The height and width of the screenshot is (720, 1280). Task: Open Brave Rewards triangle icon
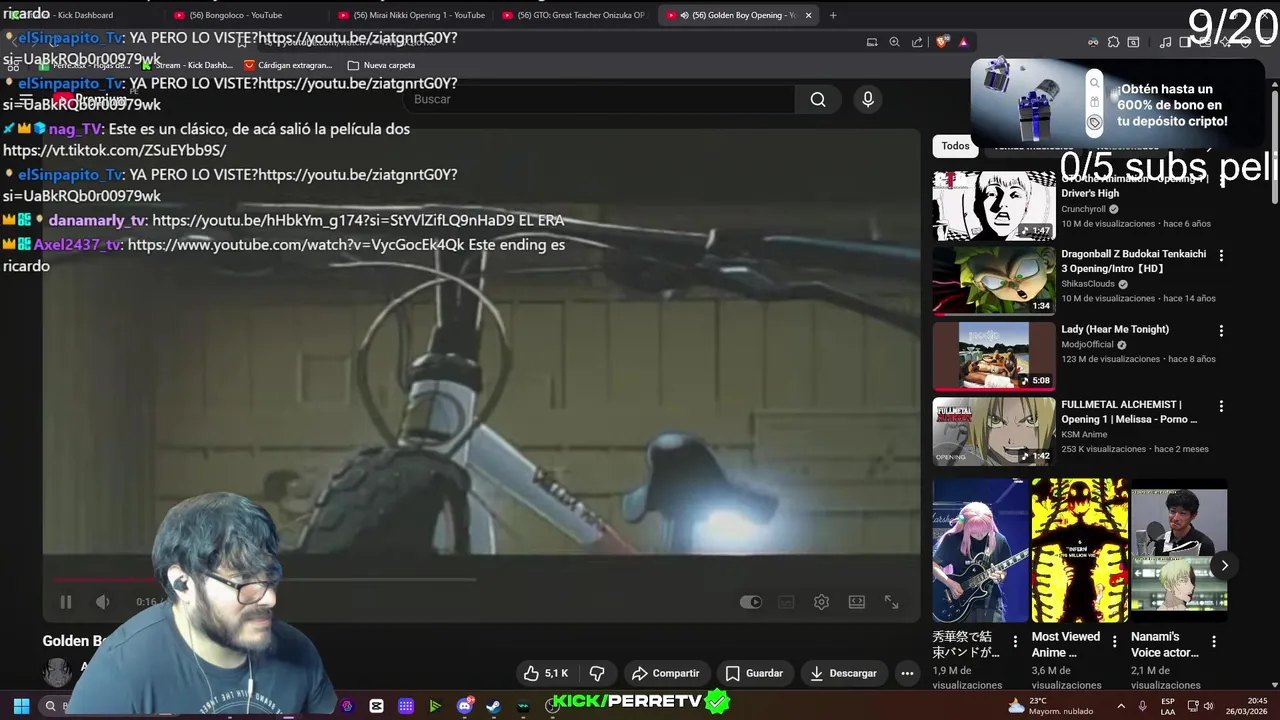963,42
